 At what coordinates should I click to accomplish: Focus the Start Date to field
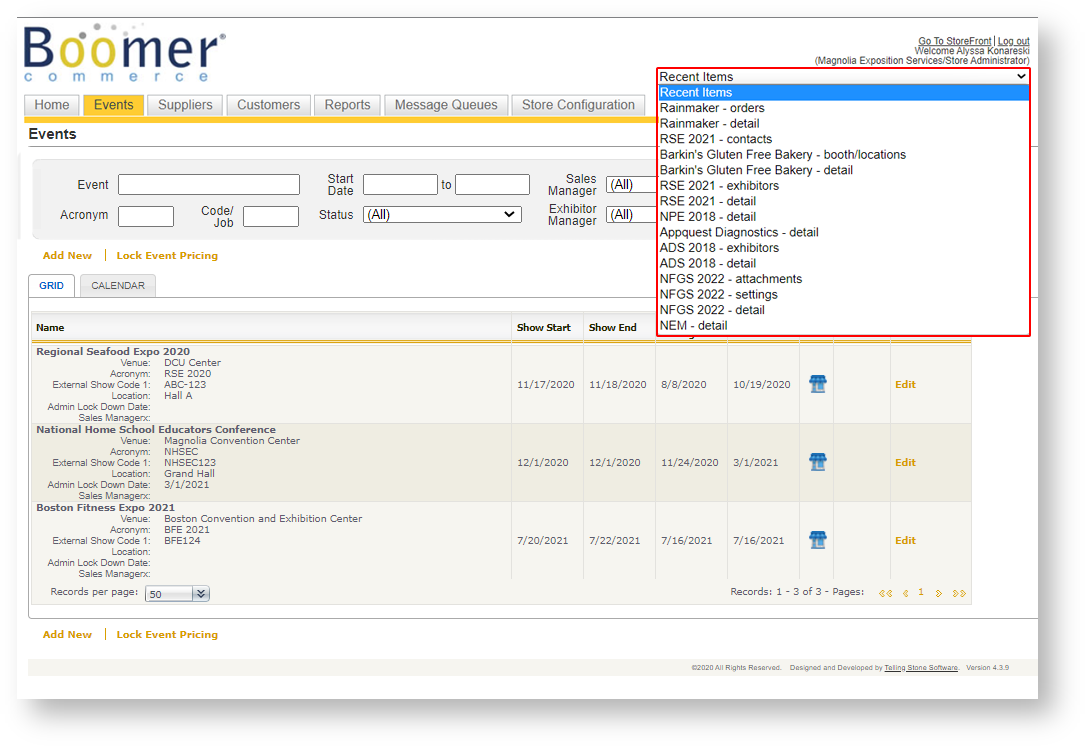point(492,185)
